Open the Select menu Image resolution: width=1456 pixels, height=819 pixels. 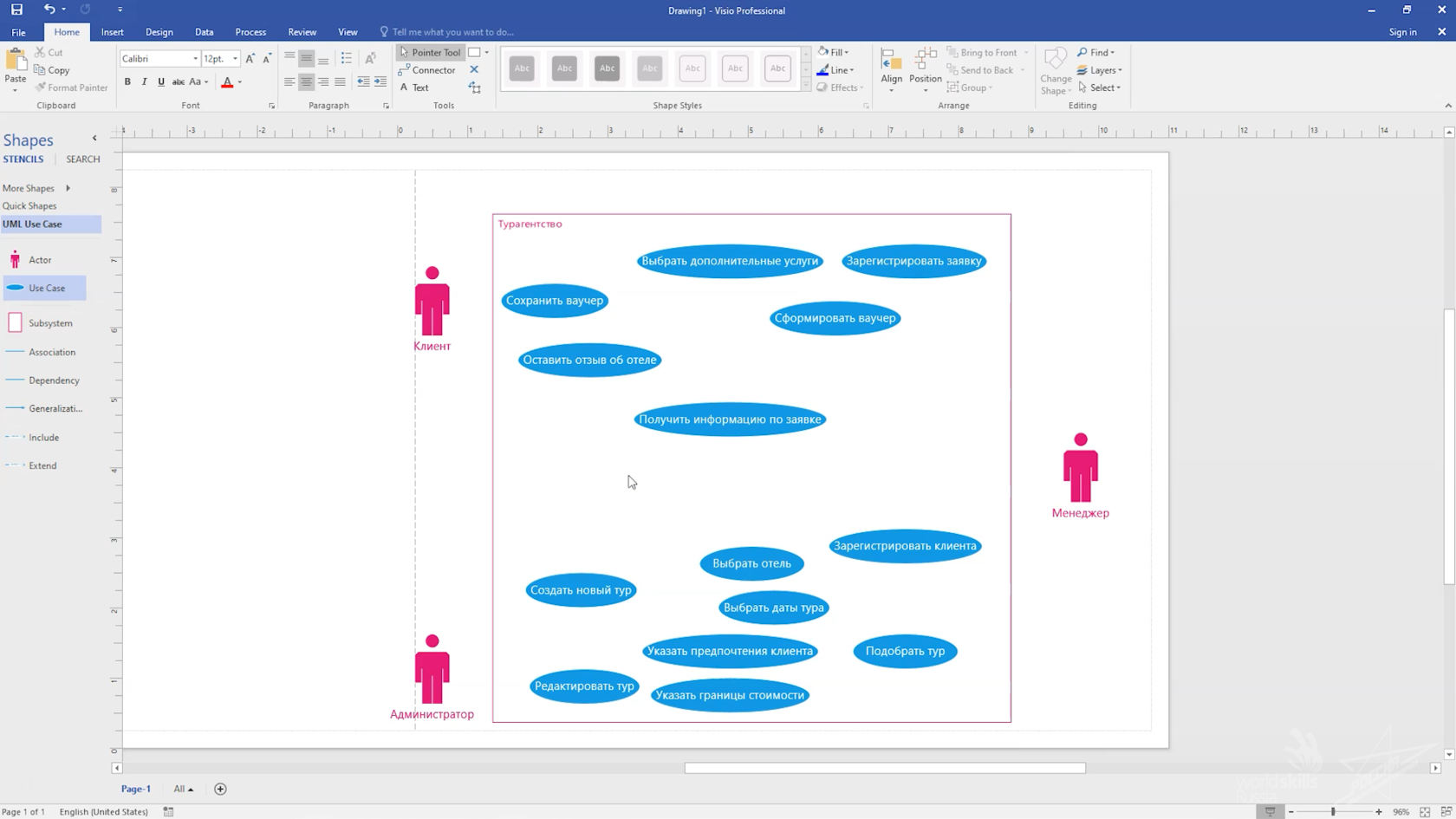pyautogui.click(x=1100, y=88)
